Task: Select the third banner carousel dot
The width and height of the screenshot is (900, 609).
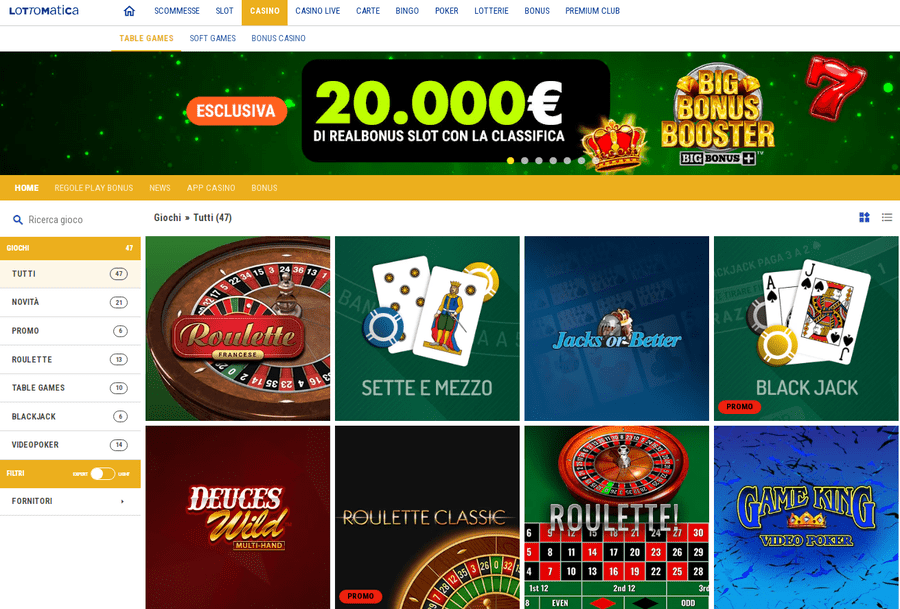Action: [x=538, y=161]
